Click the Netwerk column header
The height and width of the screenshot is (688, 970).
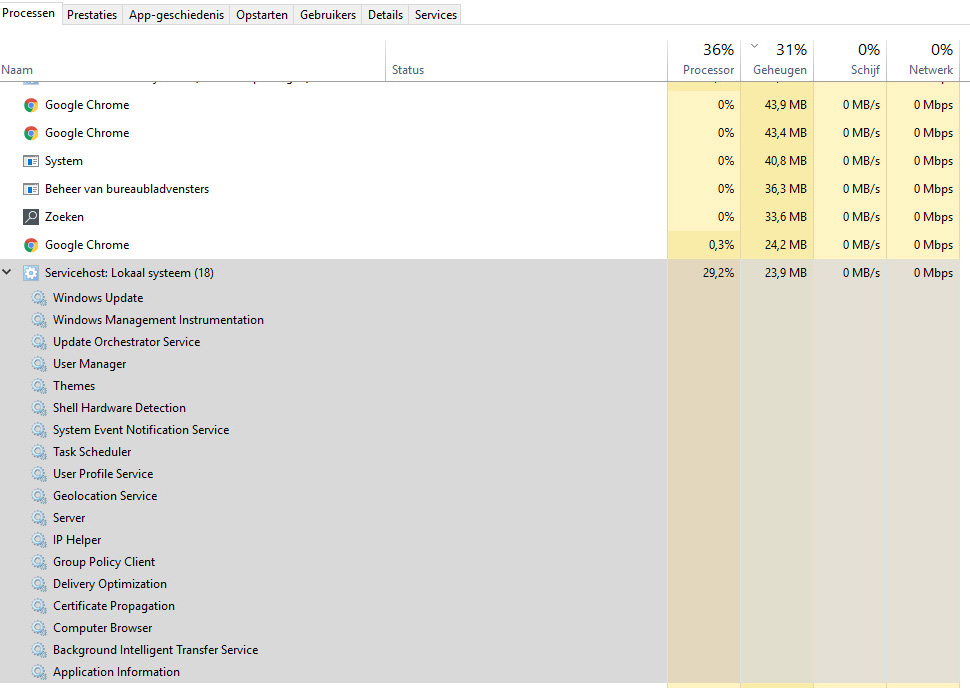[930, 70]
